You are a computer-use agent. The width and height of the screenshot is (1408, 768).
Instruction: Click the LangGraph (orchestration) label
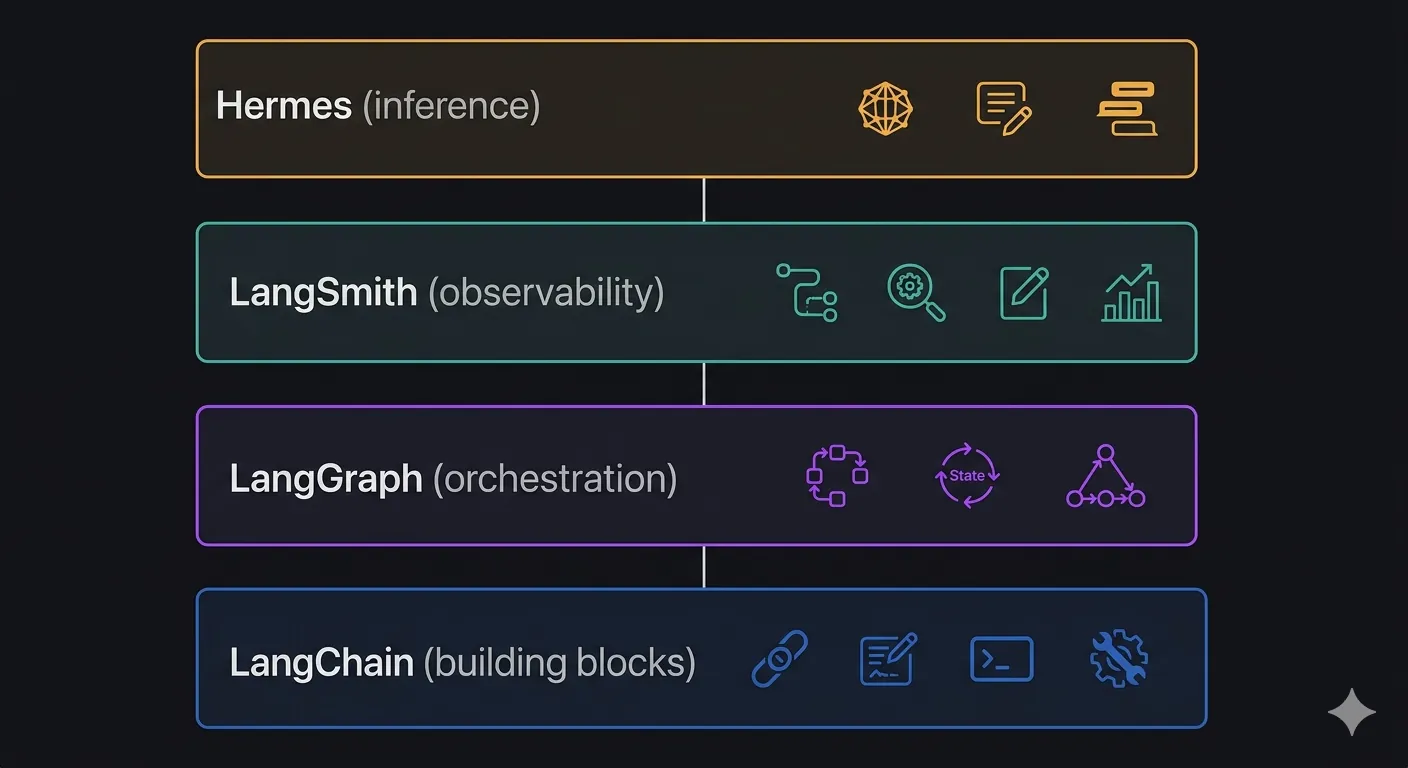pyautogui.click(x=453, y=478)
